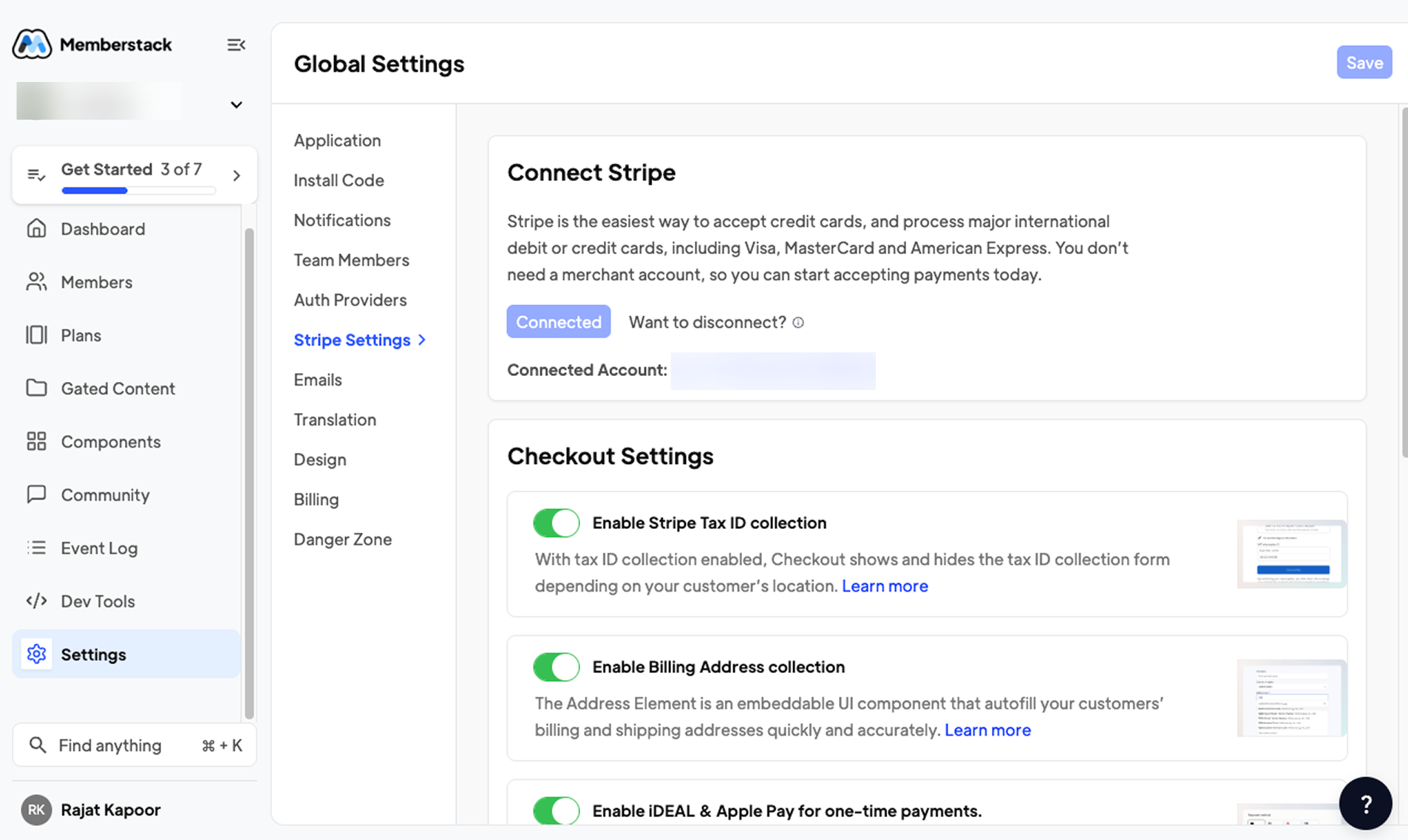The height and width of the screenshot is (840, 1408).
Task: Click the Event Log list icon
Action: coord(36,547)
